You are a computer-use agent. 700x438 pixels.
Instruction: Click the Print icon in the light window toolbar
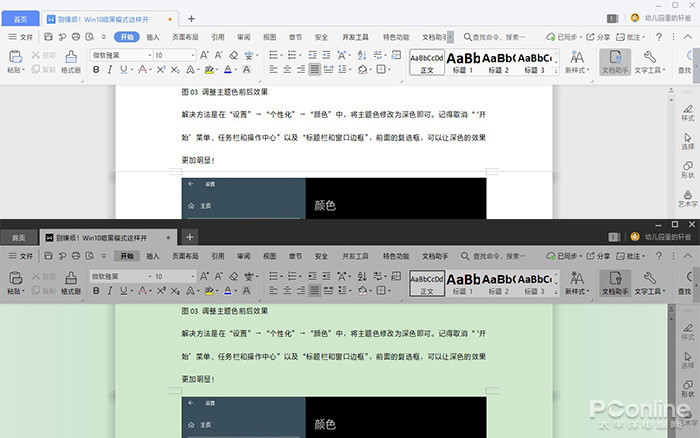tap(76, 36)
